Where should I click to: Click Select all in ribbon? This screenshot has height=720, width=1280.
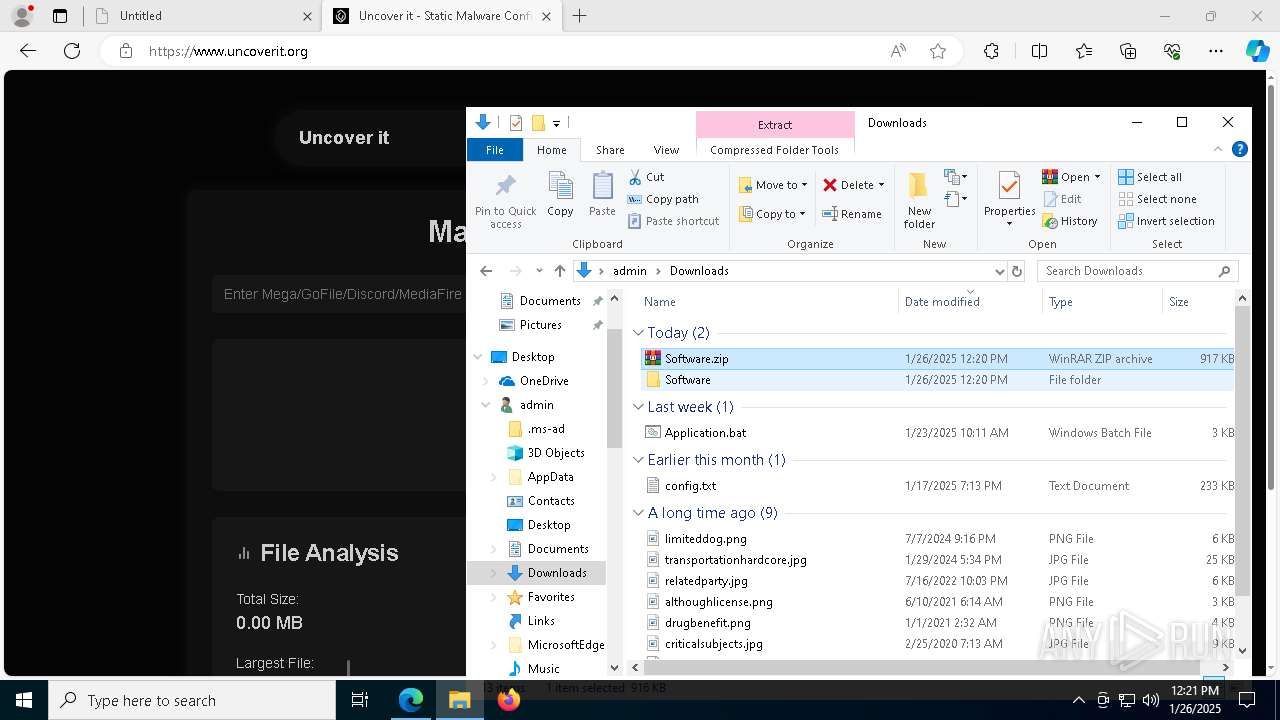1150,177
